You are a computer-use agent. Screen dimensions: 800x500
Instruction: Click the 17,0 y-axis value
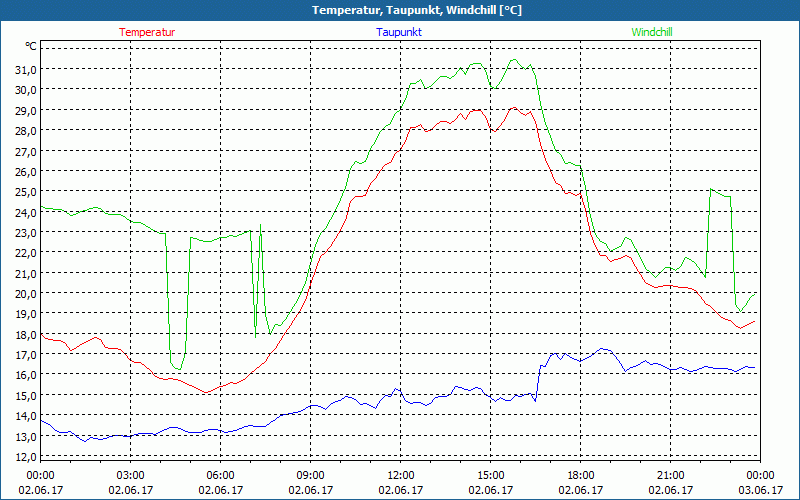tap(26, 355)
